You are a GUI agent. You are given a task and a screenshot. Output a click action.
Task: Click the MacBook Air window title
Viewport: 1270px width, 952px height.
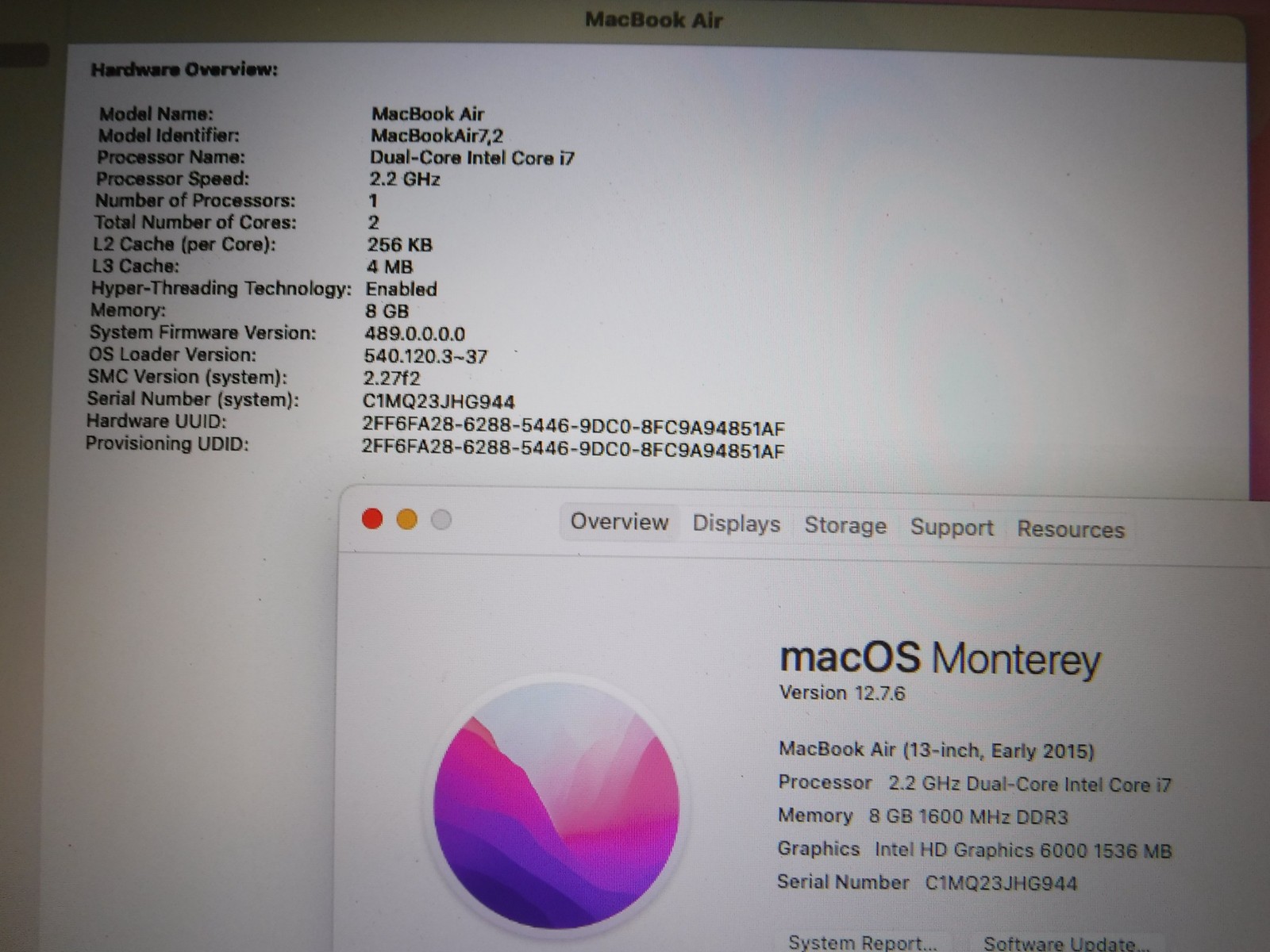point(654,20)
